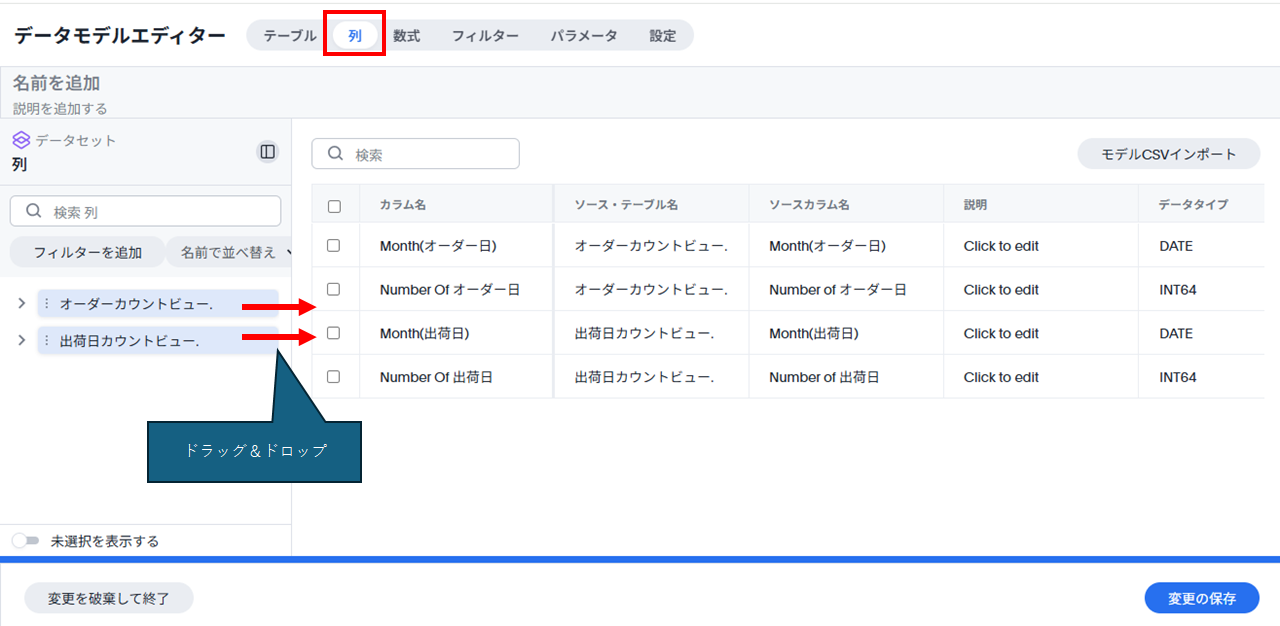Expand the 出荷日カウントビュー. tree node
This screenshot has width=1280, height=626.
pos(22,341)
